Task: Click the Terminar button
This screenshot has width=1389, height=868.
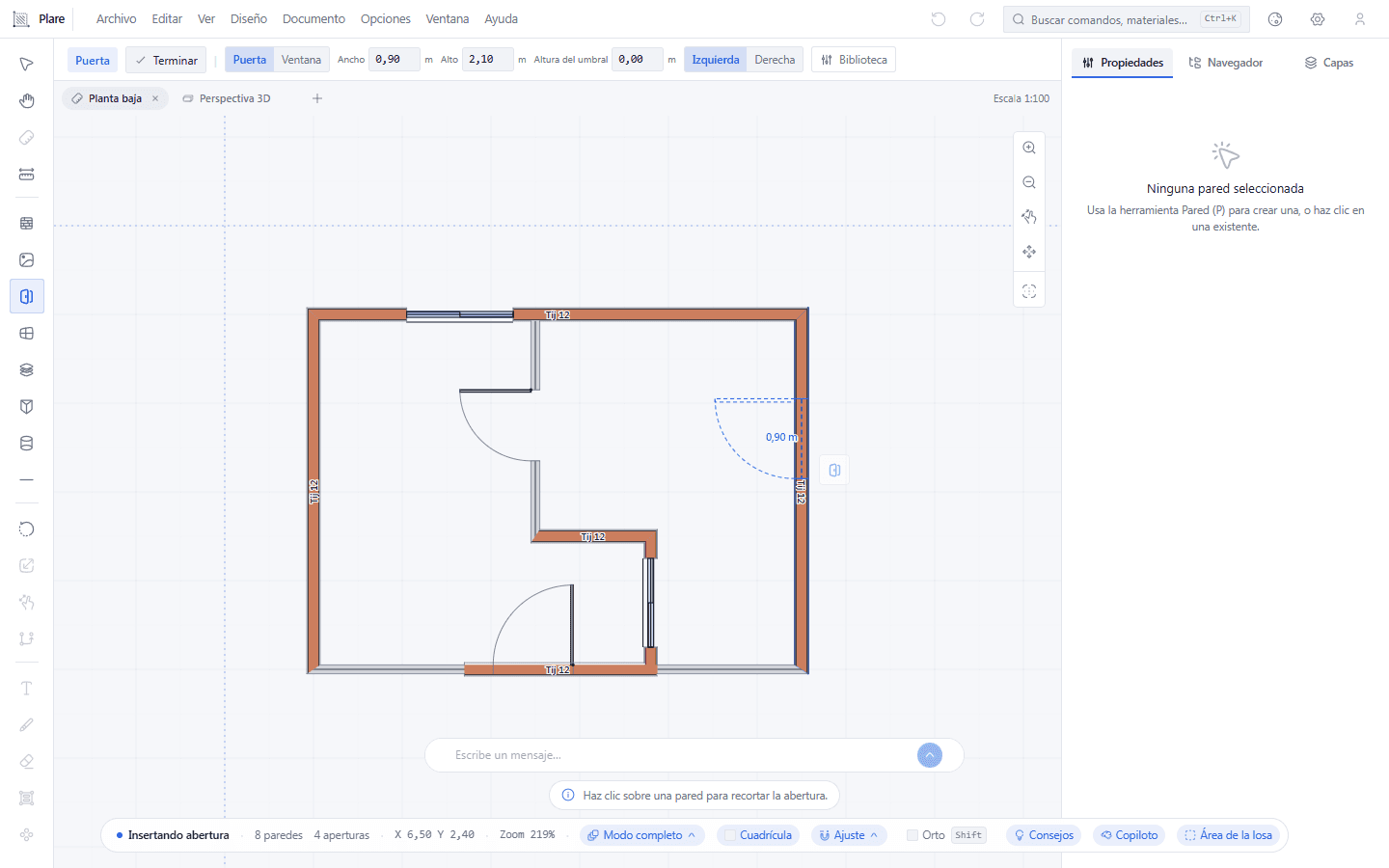Action: 166,60
